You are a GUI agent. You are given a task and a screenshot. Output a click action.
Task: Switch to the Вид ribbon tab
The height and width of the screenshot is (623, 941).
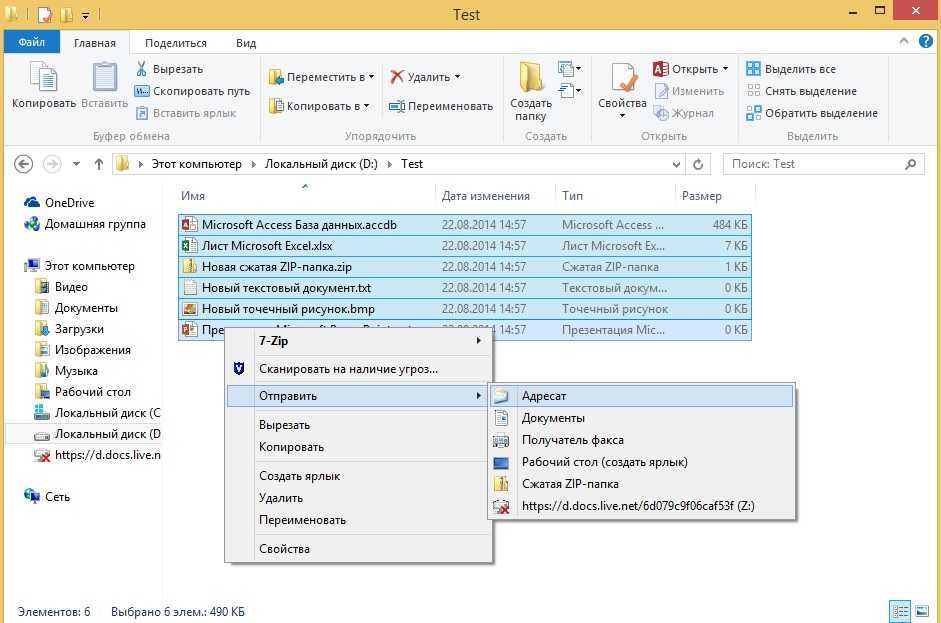click(246, 43)
